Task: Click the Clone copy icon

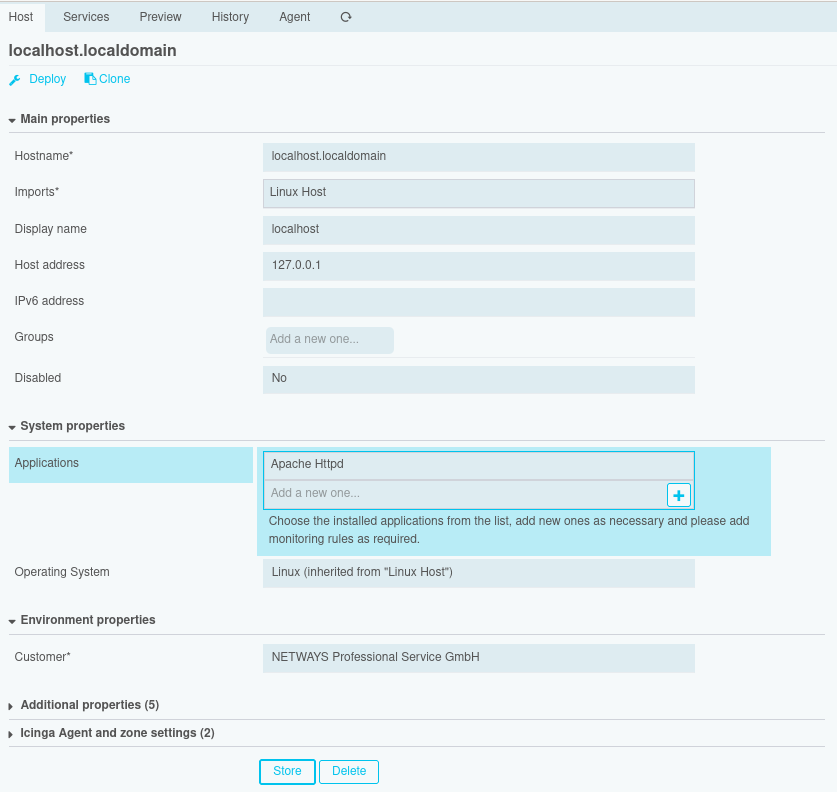Action: pos(90,79)
